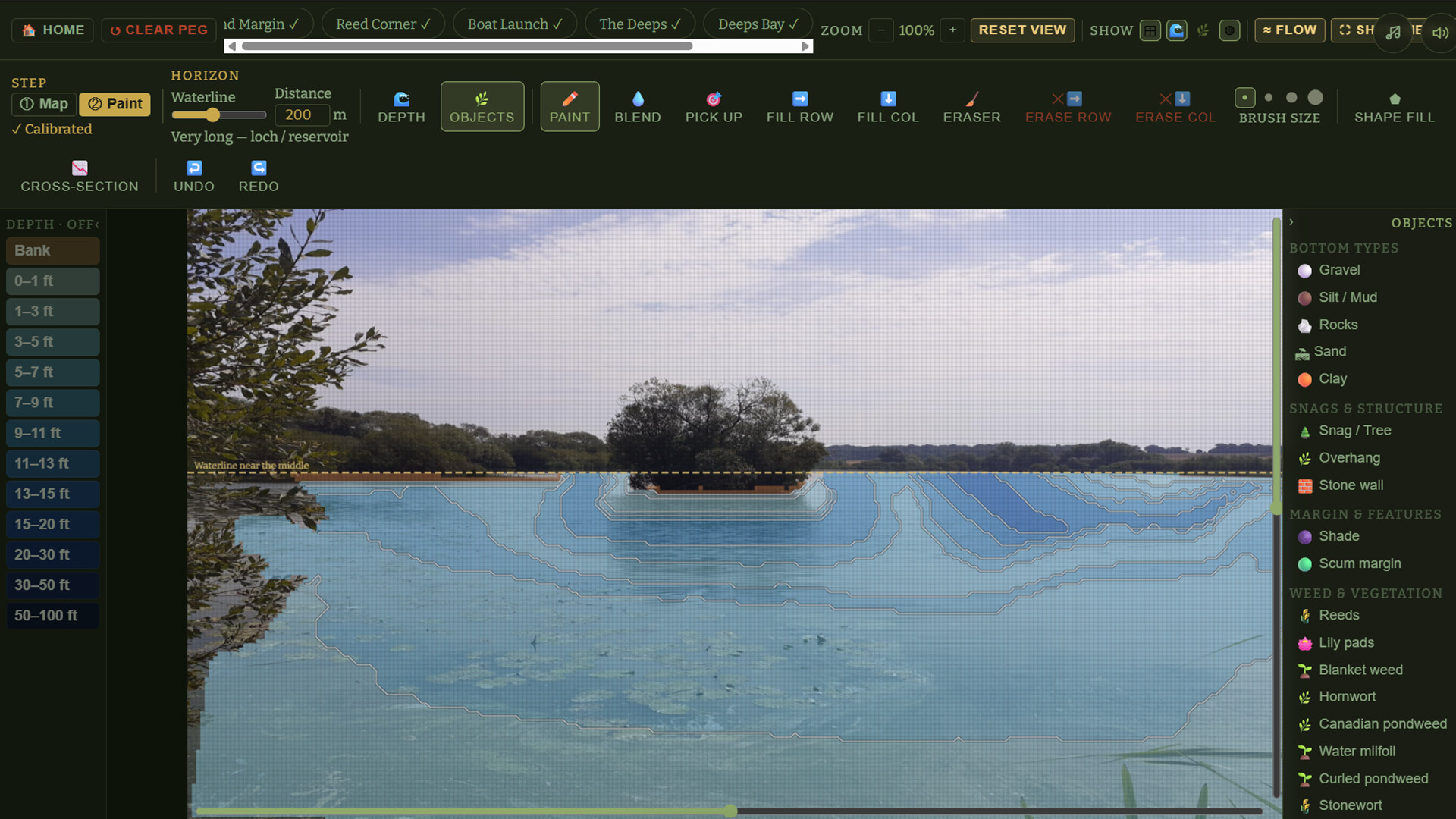Select the 15–20 ft depth swatch
This screenshot has width=1456, height=819.
(52, 524)
